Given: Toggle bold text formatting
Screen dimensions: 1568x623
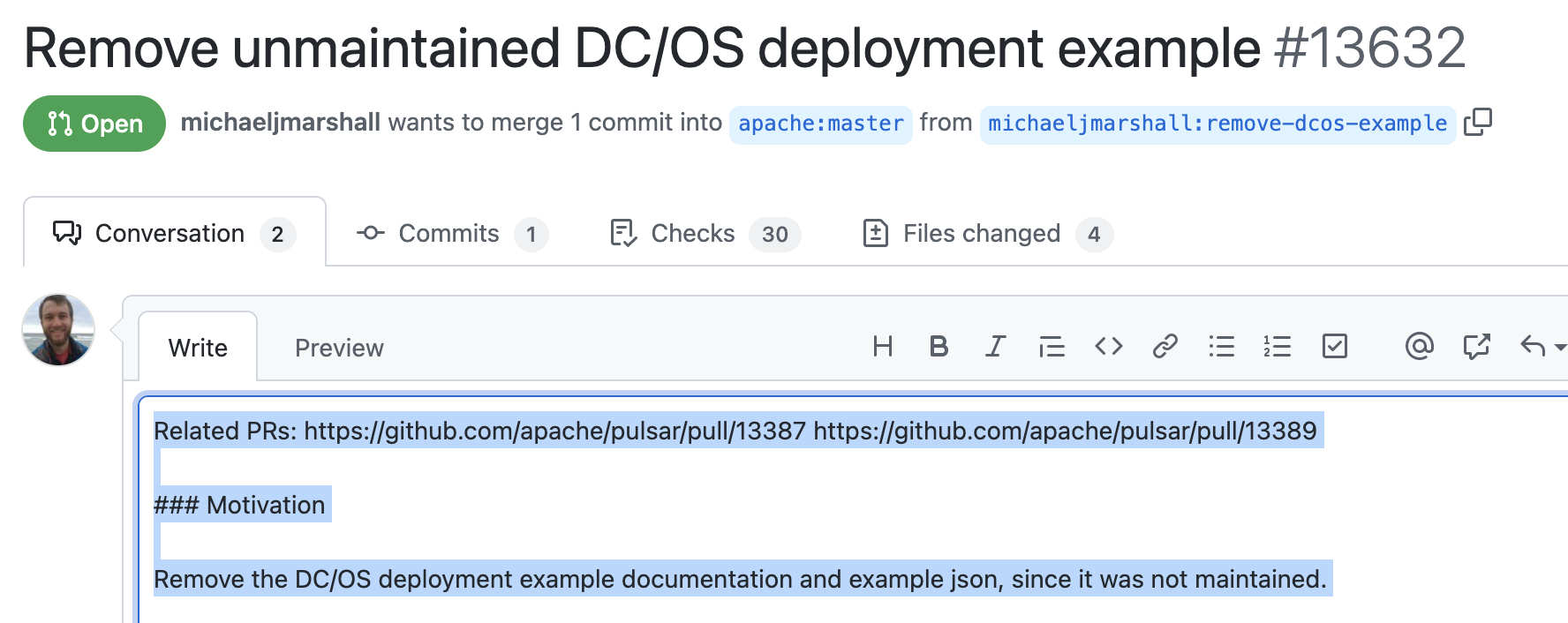Looking at the screenshot, I should pyautogui.click(x=939, y=346).
